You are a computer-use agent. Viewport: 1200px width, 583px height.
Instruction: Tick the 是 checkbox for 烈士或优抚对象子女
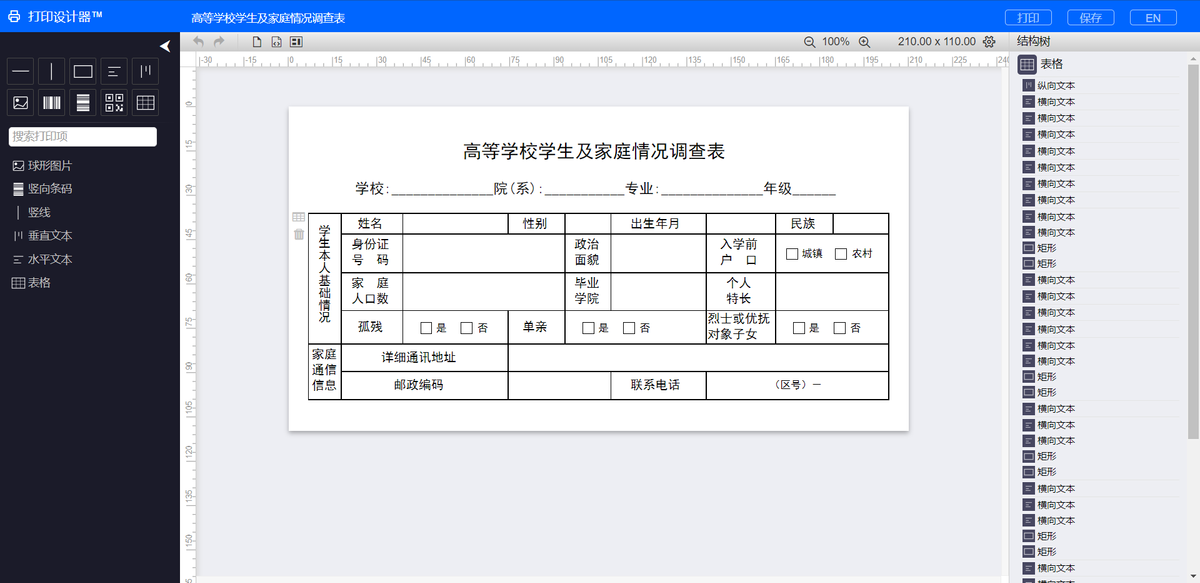798,328
